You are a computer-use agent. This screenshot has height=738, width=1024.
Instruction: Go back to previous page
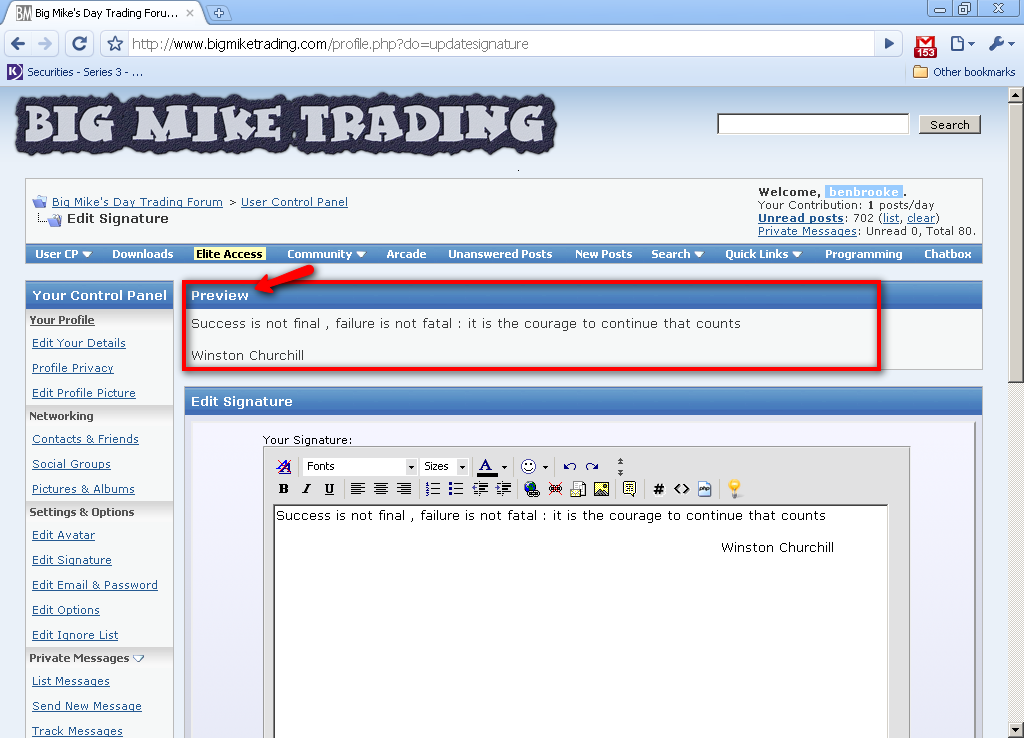(18, 44)
